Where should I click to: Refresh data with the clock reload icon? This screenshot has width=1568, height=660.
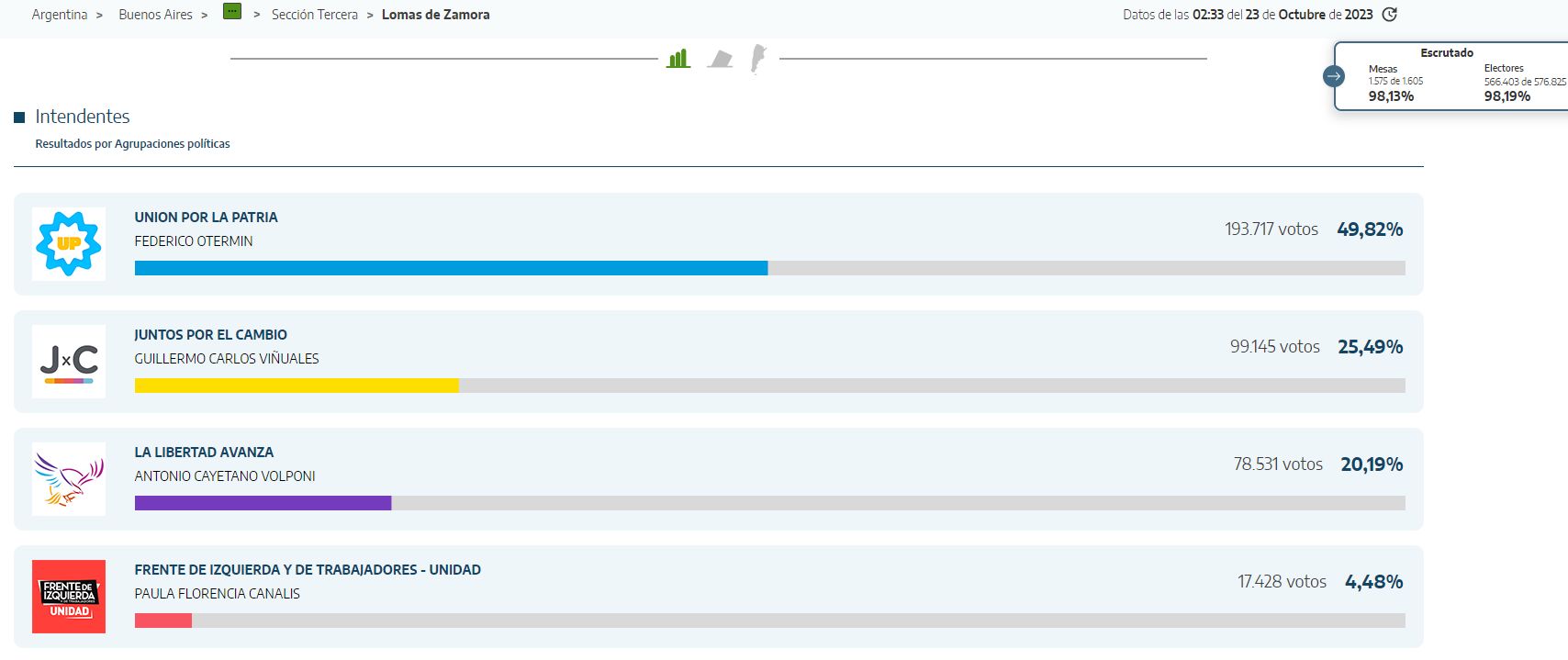(1390, 15)
